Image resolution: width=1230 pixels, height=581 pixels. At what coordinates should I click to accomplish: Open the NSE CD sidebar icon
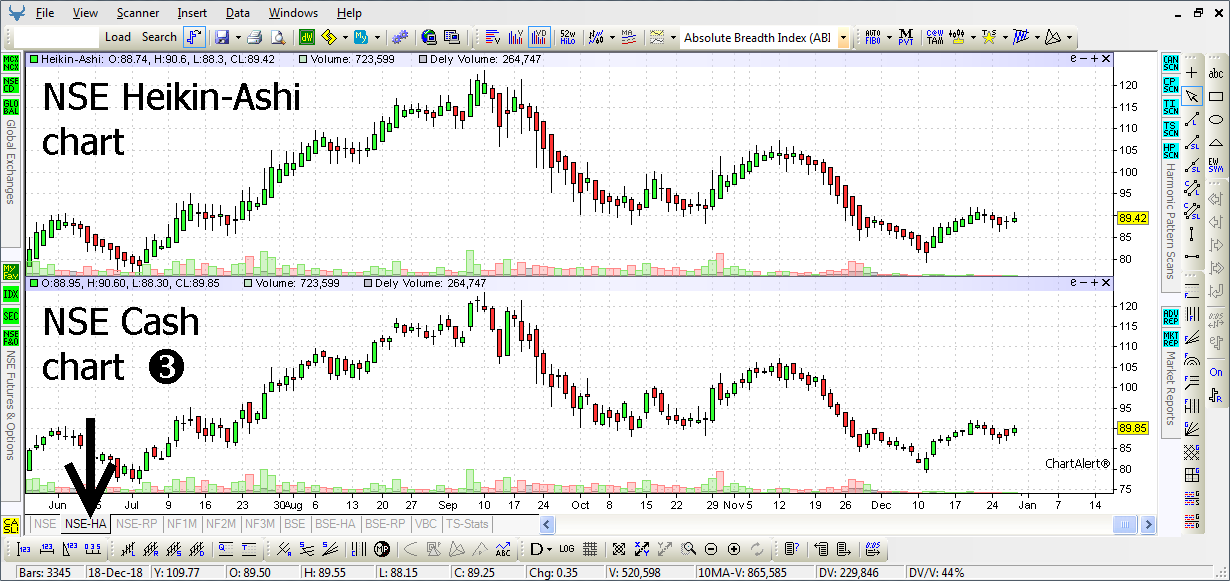point(11,85)
